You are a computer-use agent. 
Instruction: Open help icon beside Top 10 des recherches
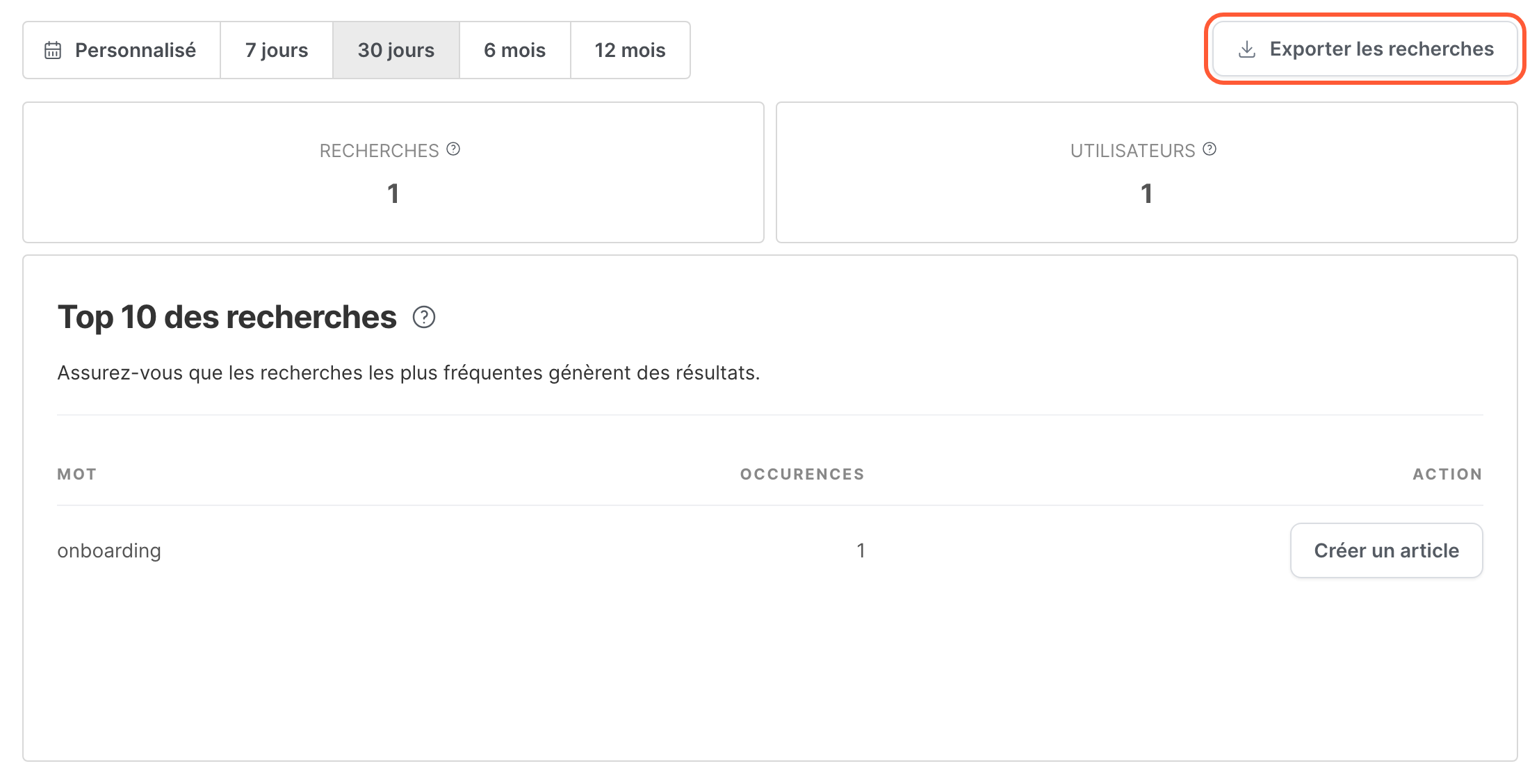click(424, 317)
